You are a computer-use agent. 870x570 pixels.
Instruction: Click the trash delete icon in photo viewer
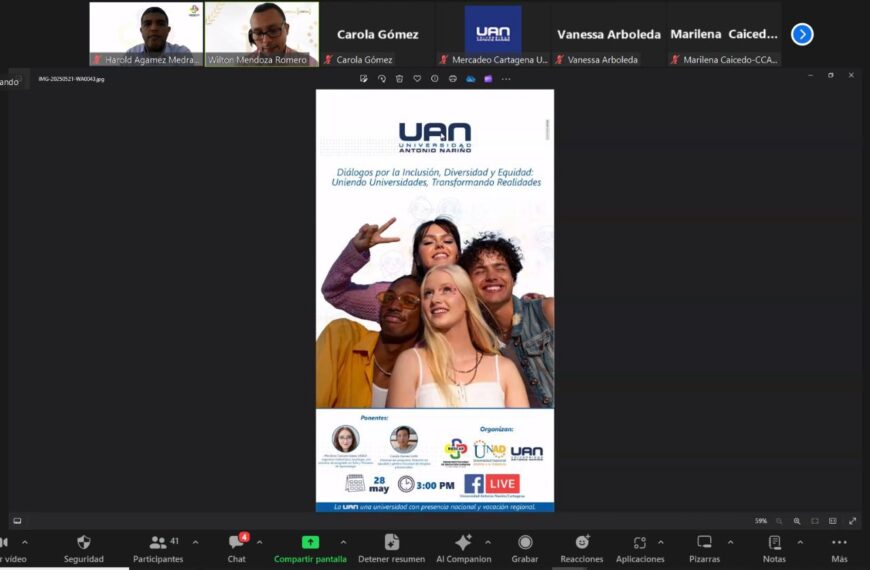[x=399, y=78]
